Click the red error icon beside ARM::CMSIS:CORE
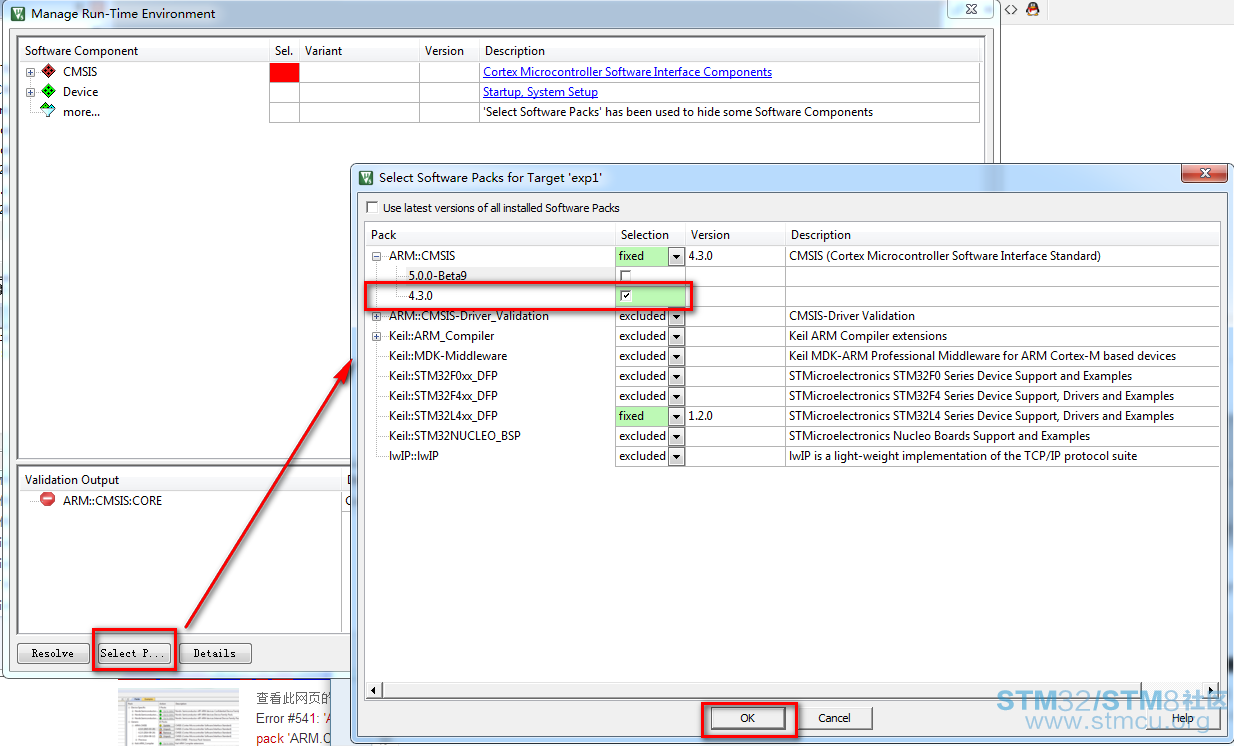Viewport: 1234px width, 746px height. tap(48, 500)
